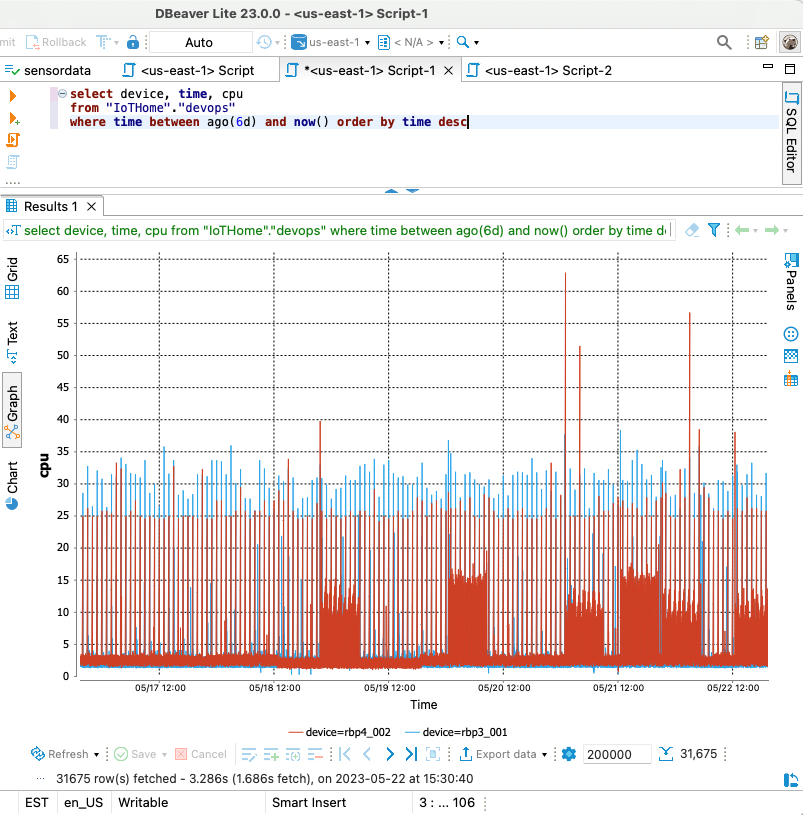Open result fetch settings via the gear icon
Screen dimensions: 803x815
click(x=568, y=754)
